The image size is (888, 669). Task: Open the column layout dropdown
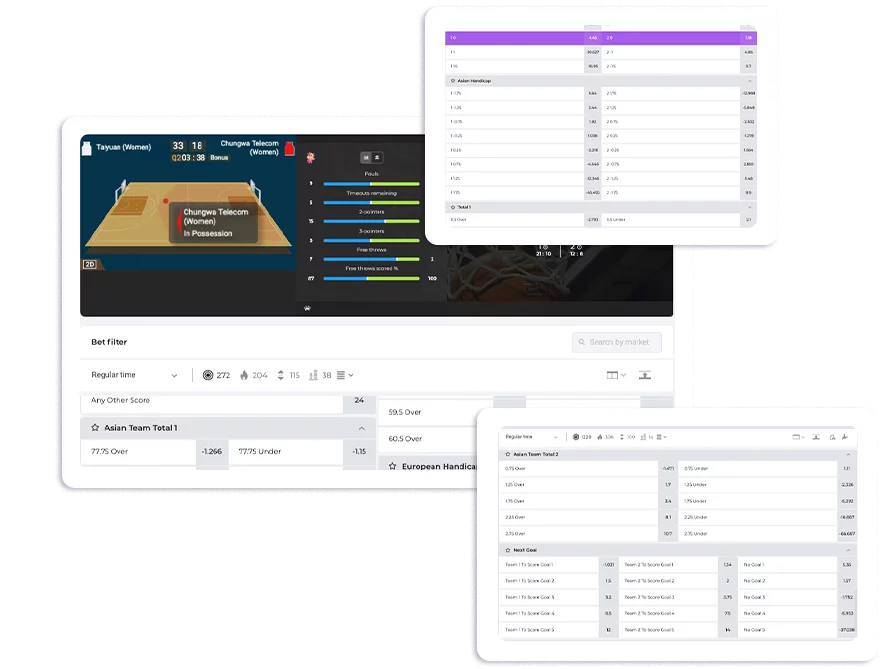[x=616, y=375]
